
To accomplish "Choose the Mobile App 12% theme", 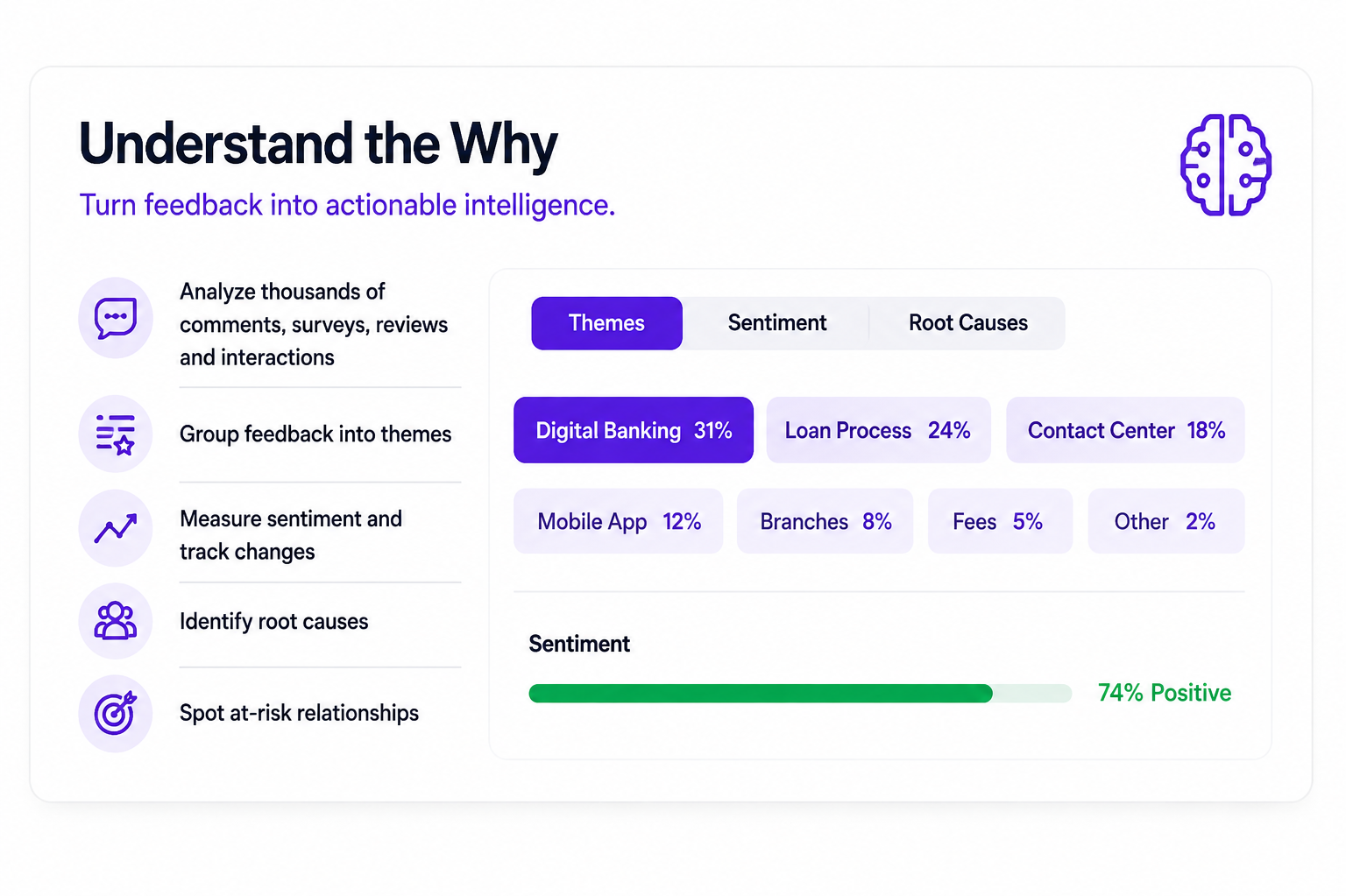I will pos(619,521).
